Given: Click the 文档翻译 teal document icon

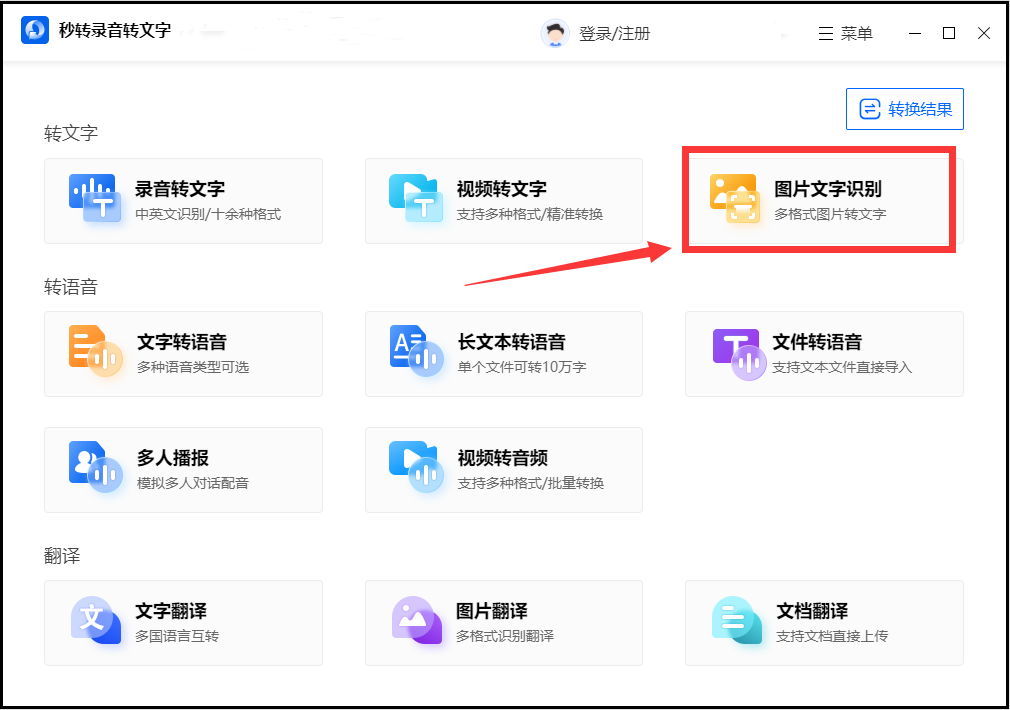Looking at the screenshot, I should (x=737, y=620).
